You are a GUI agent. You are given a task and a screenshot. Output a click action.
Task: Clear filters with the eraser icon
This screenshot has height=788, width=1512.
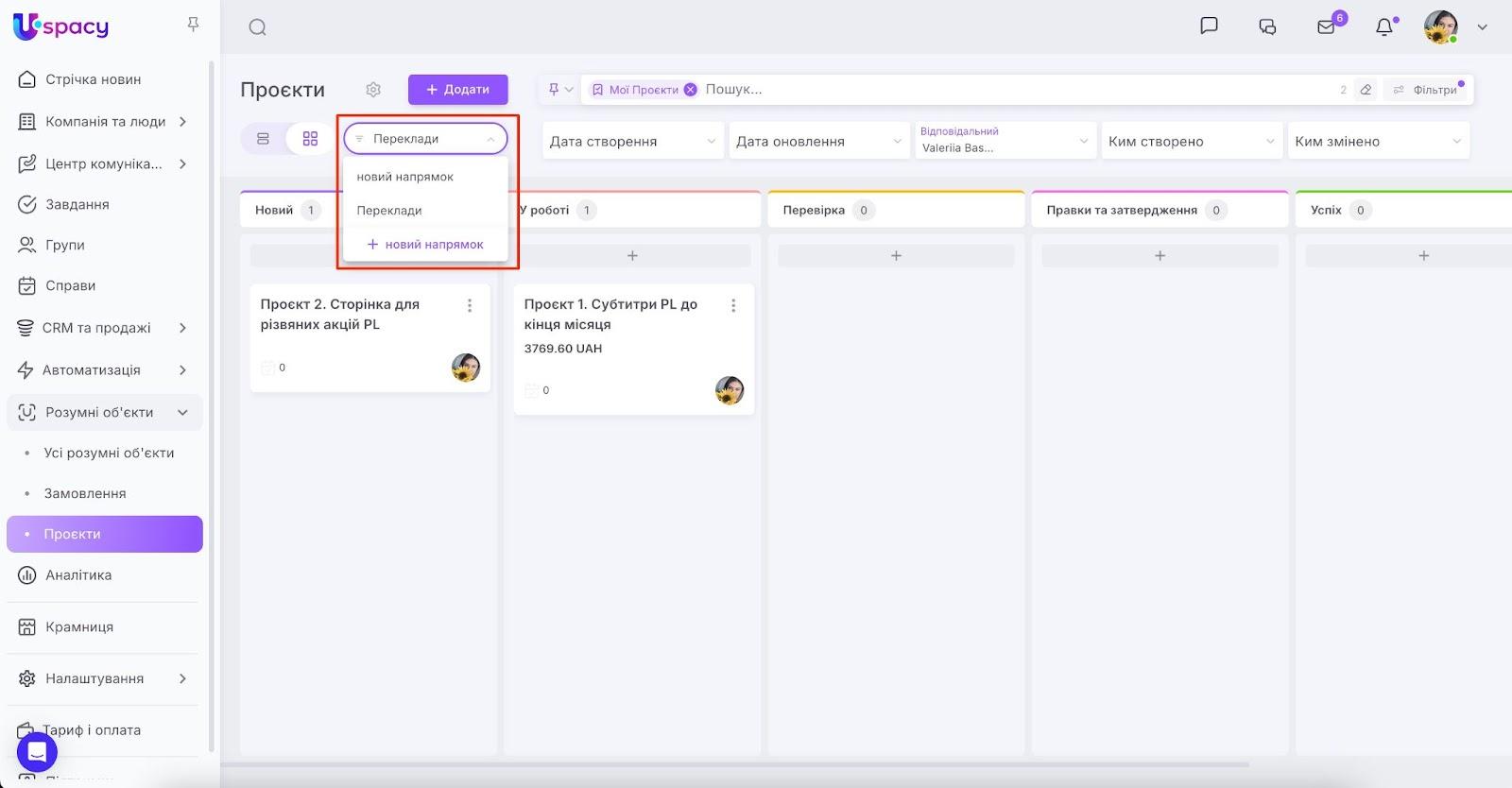coord(1366,90)
